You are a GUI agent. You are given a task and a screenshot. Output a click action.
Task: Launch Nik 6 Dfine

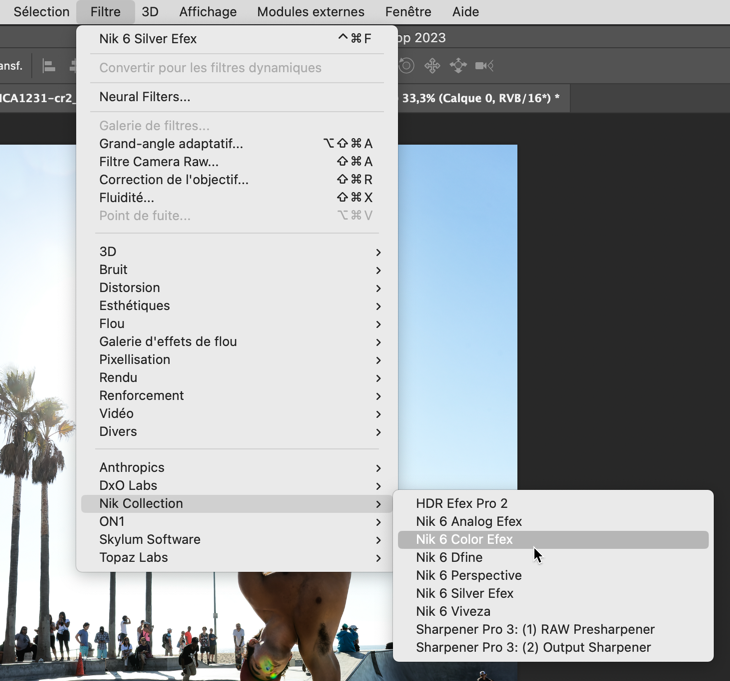[x=553, y=558]
